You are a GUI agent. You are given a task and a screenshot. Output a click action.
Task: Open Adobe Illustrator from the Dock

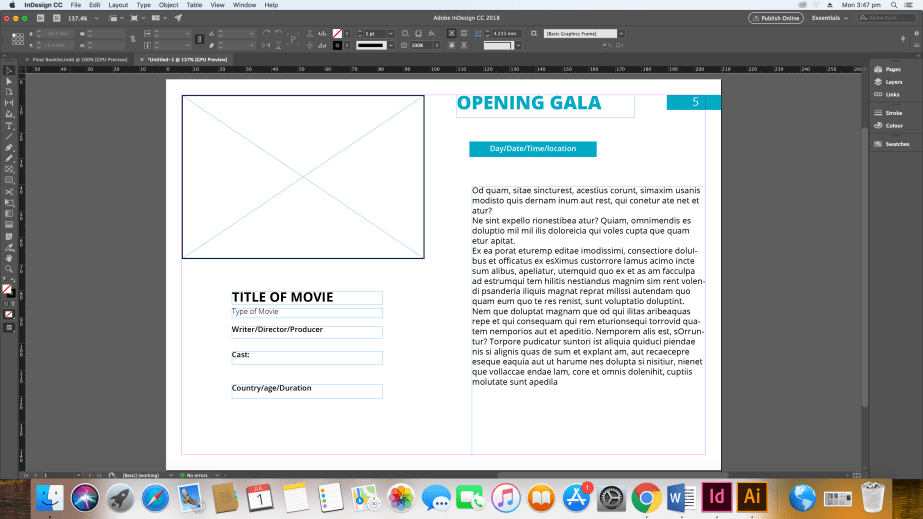click(752, 497)
